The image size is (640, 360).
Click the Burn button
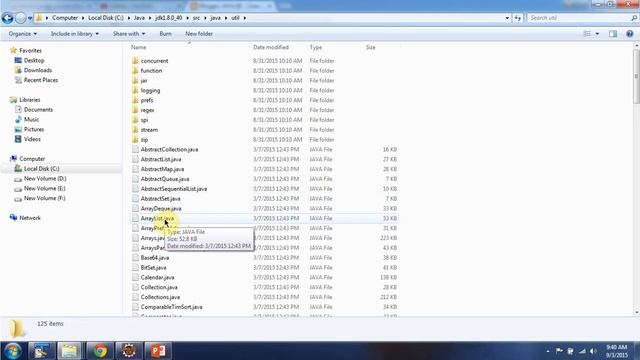165,34
